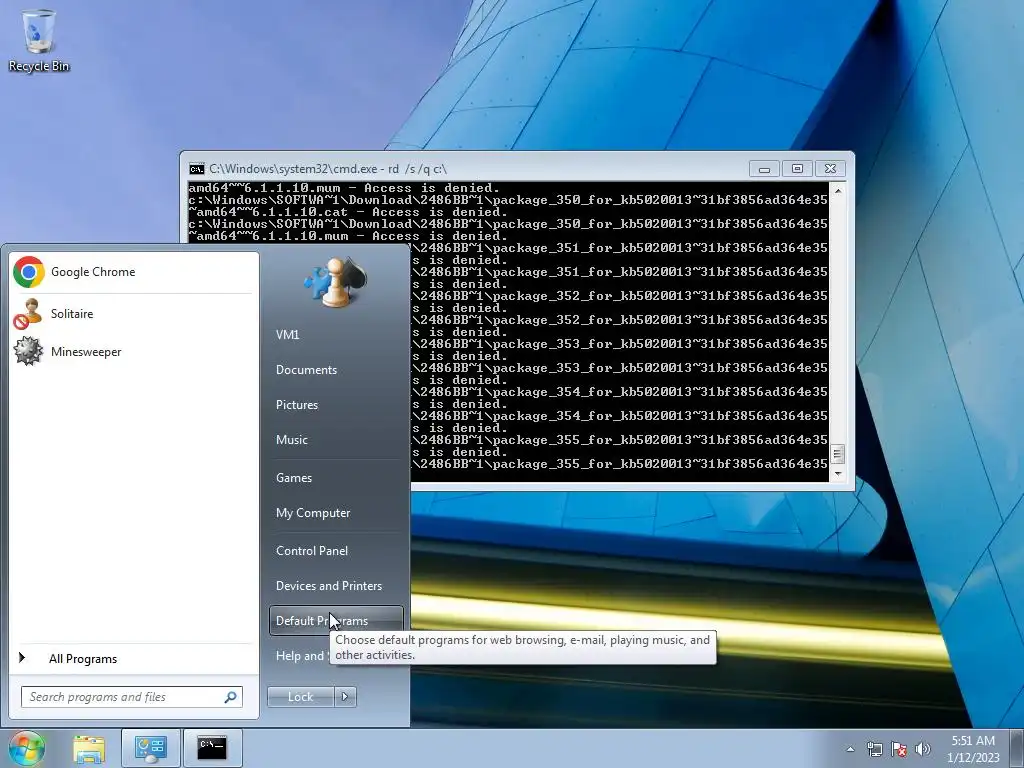Open shutdown options arrow next to Lock
The height and width of the screenshot is (768, 1024).
point(345,697)
